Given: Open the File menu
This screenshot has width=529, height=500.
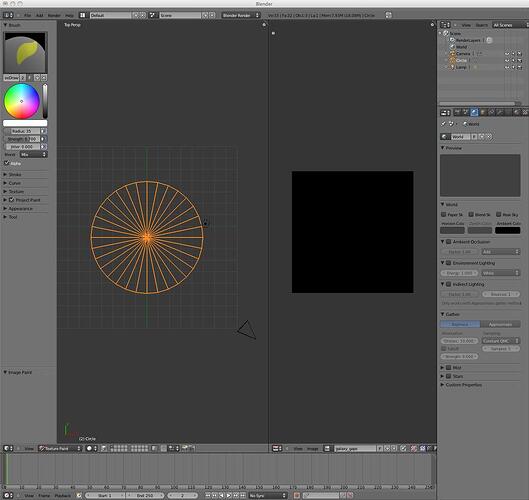Looking at the screenshot, I should pyautogui.click(x=28, y=16).
